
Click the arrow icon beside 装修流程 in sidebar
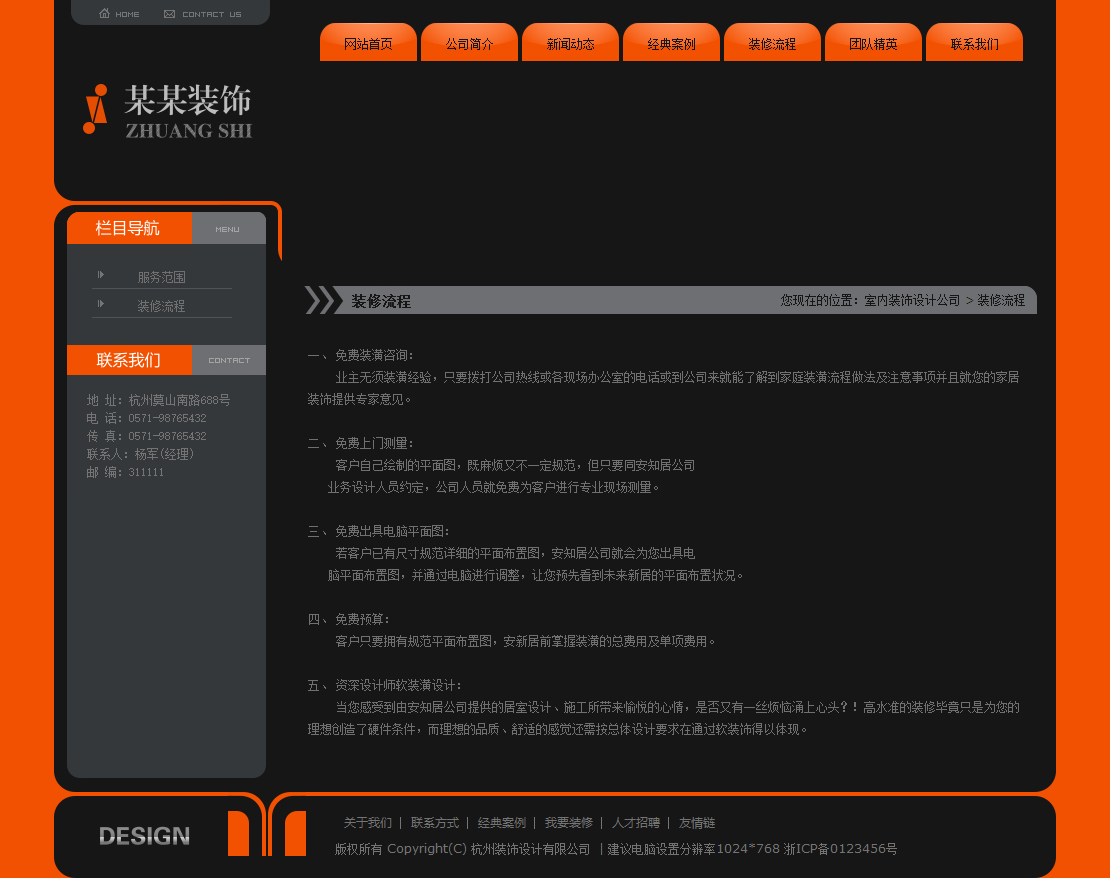101,304
